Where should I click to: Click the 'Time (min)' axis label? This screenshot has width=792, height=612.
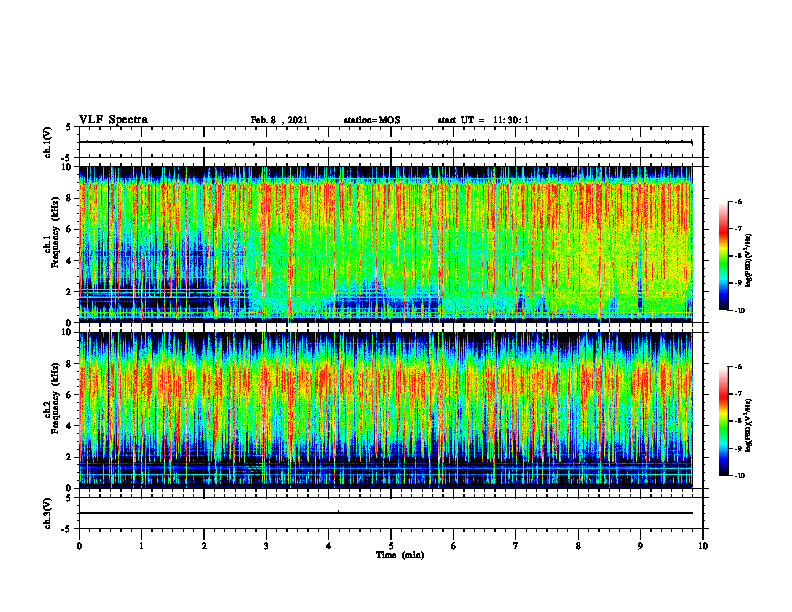(400, 555)
